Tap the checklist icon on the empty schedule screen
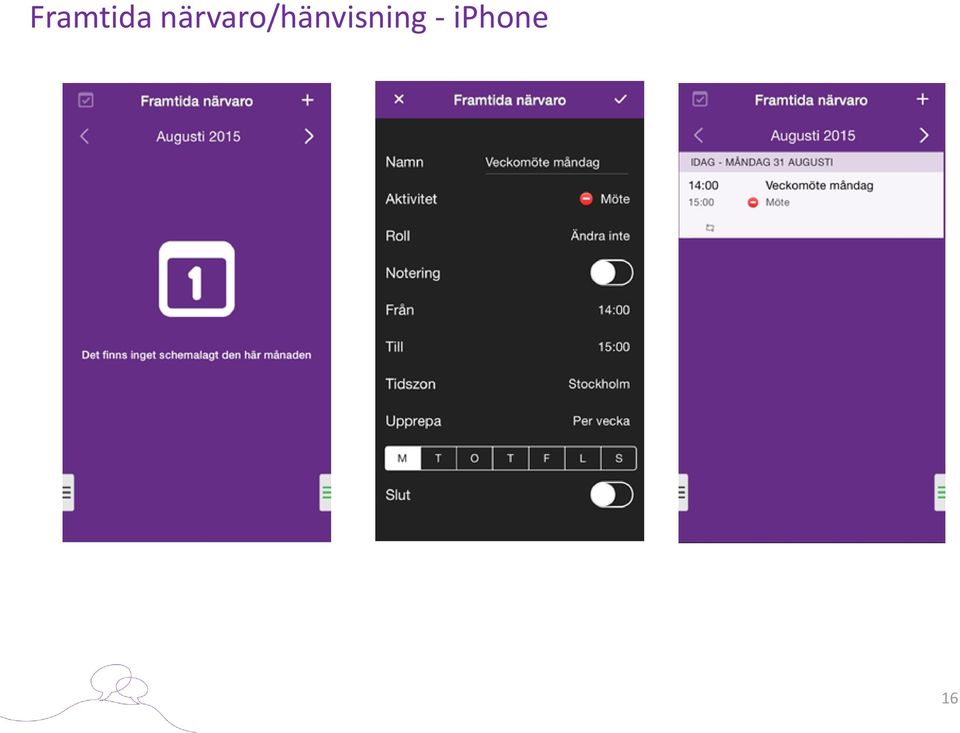960x733 pixels. coord(86,100)
